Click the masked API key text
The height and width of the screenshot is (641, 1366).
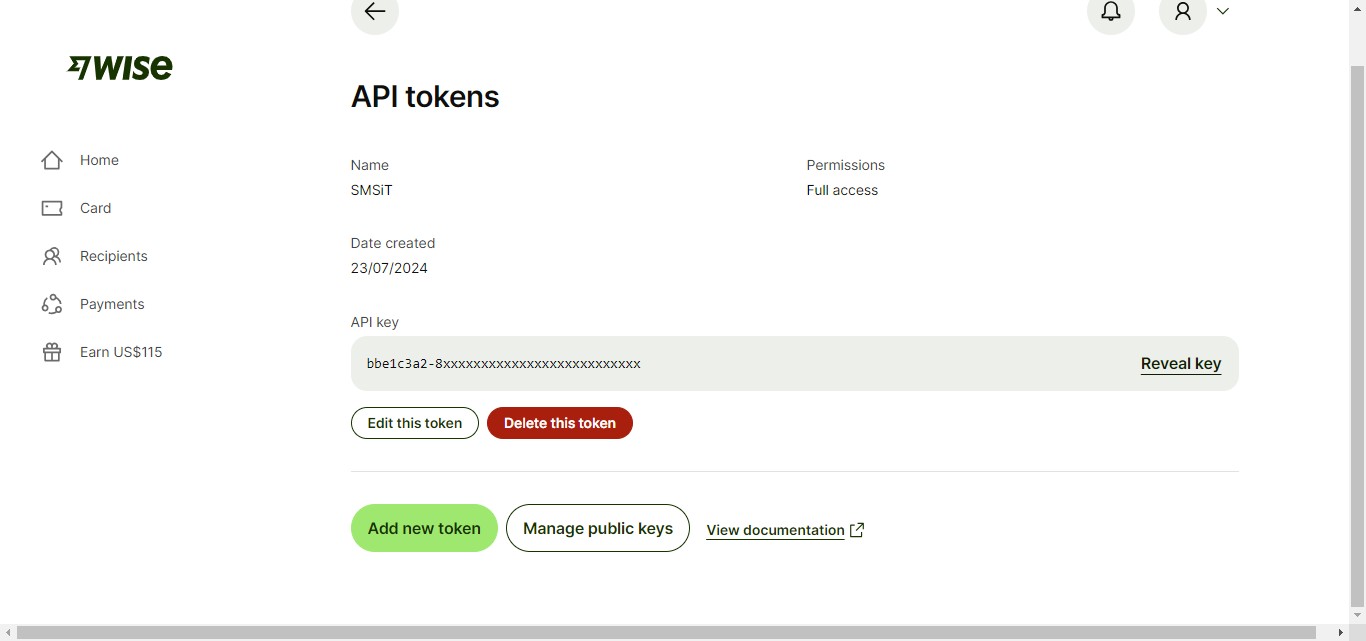point(503,364)
